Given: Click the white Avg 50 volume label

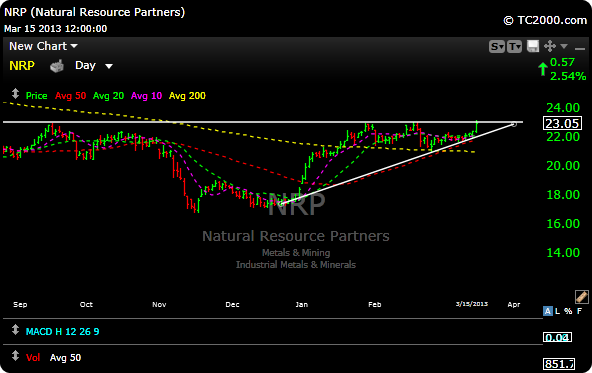Looking at the screenshot, I should (x=65, y=358).
